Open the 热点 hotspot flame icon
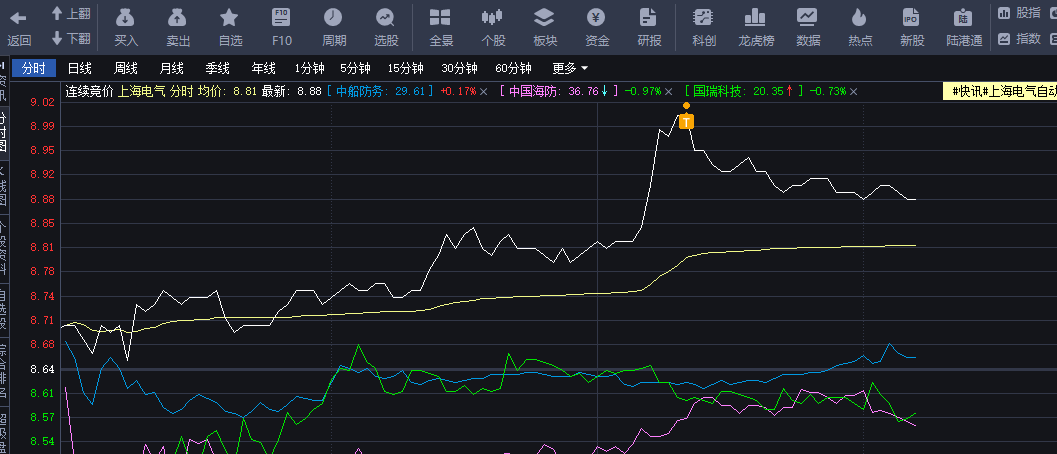The height and width of the screenshot is (454, 1057). point(859,18)
